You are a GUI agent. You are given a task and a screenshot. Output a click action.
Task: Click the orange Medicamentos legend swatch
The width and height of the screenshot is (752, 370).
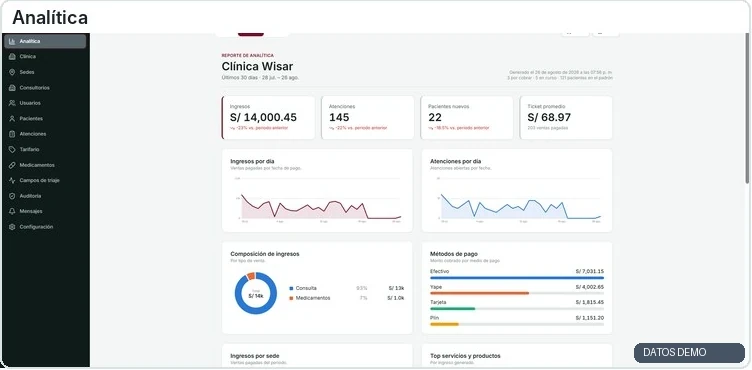(291, 298)
